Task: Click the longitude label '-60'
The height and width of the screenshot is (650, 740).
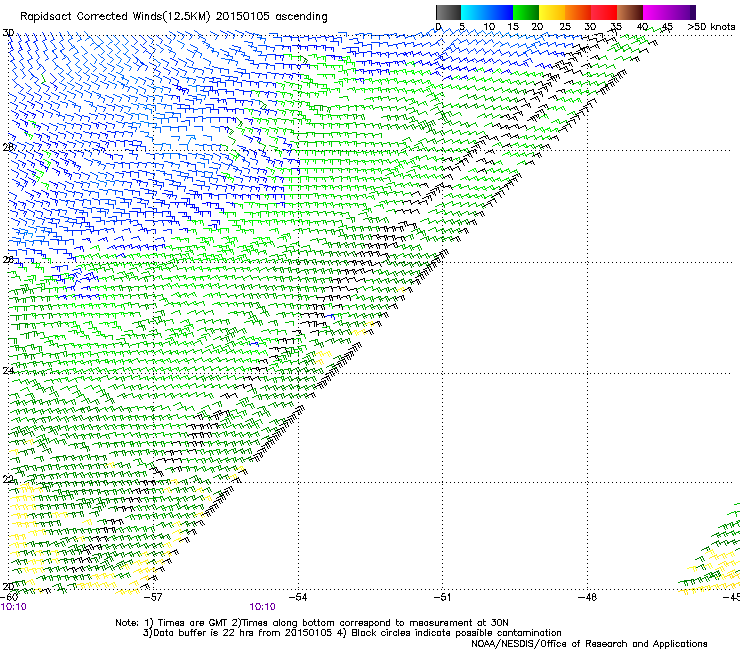Action: [x=9, y=597]
